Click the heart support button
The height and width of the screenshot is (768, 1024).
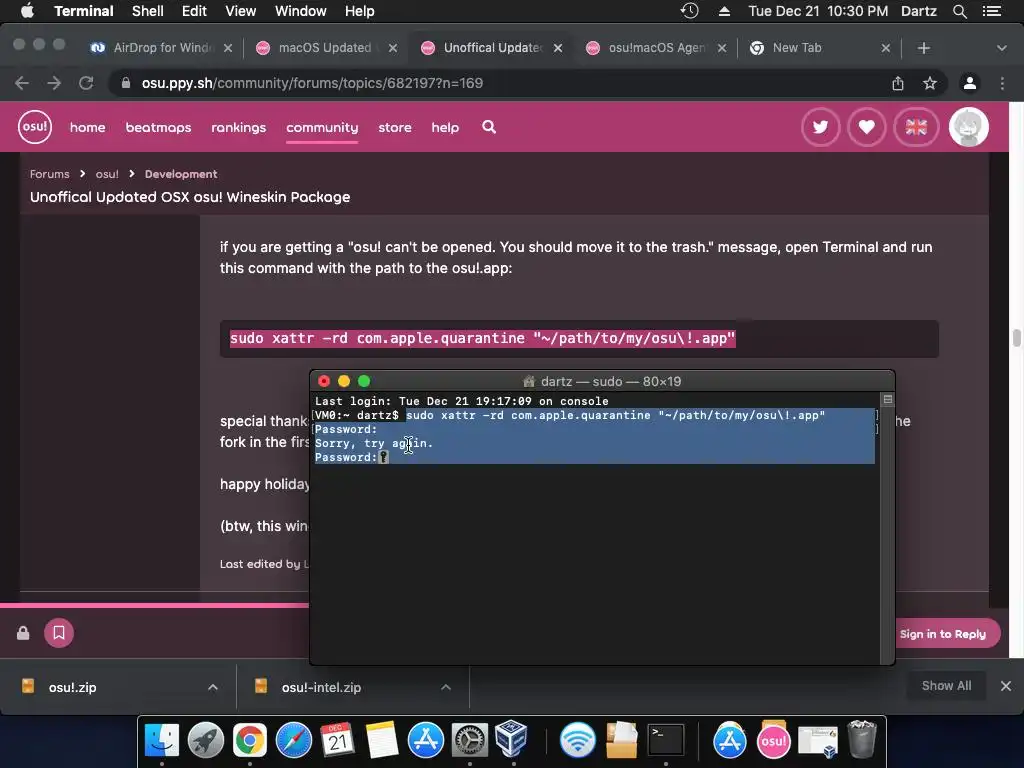(867, 127)
